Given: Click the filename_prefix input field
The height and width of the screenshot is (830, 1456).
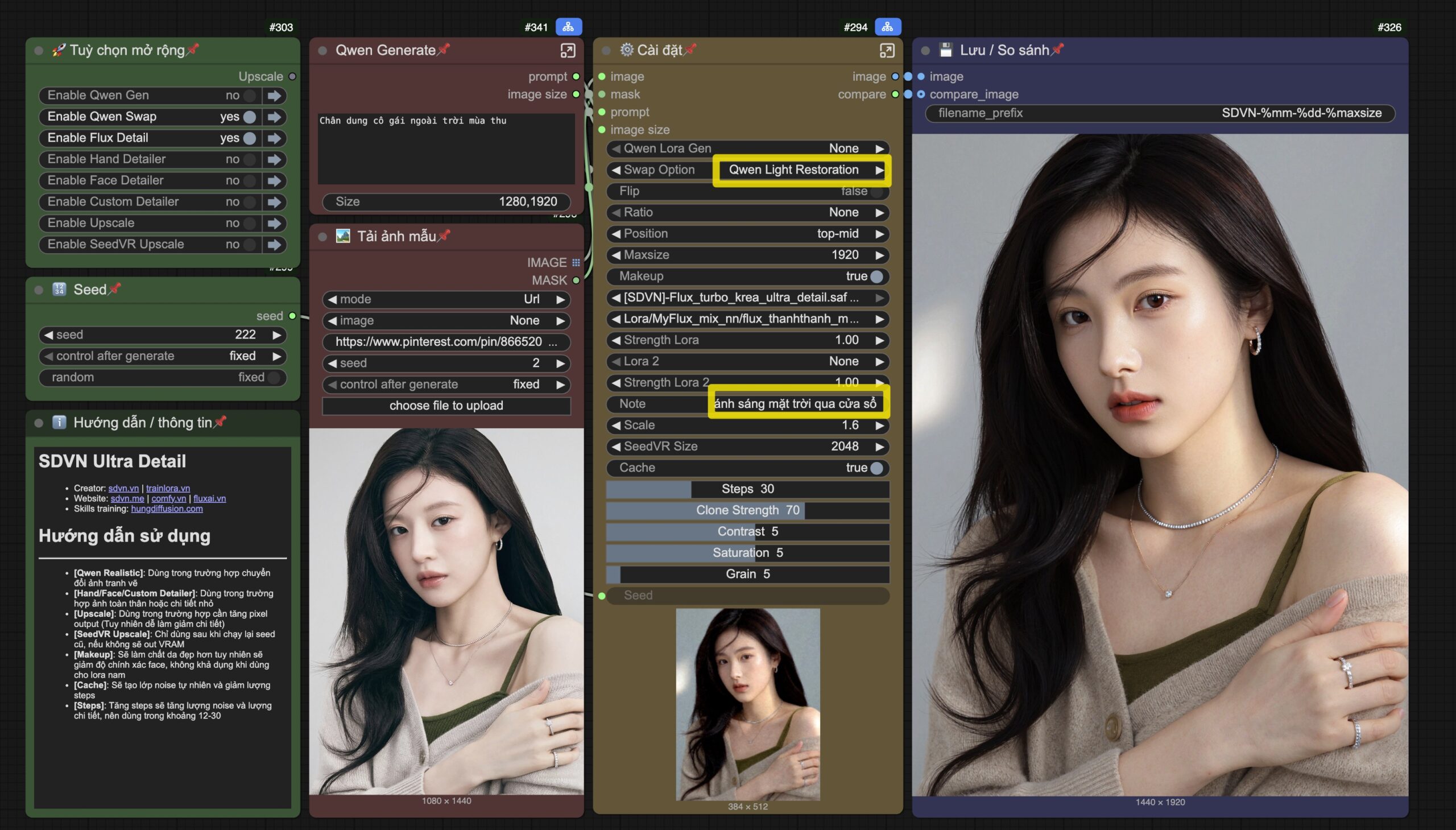Looking at the screenshot, I should click(1159, 113).
